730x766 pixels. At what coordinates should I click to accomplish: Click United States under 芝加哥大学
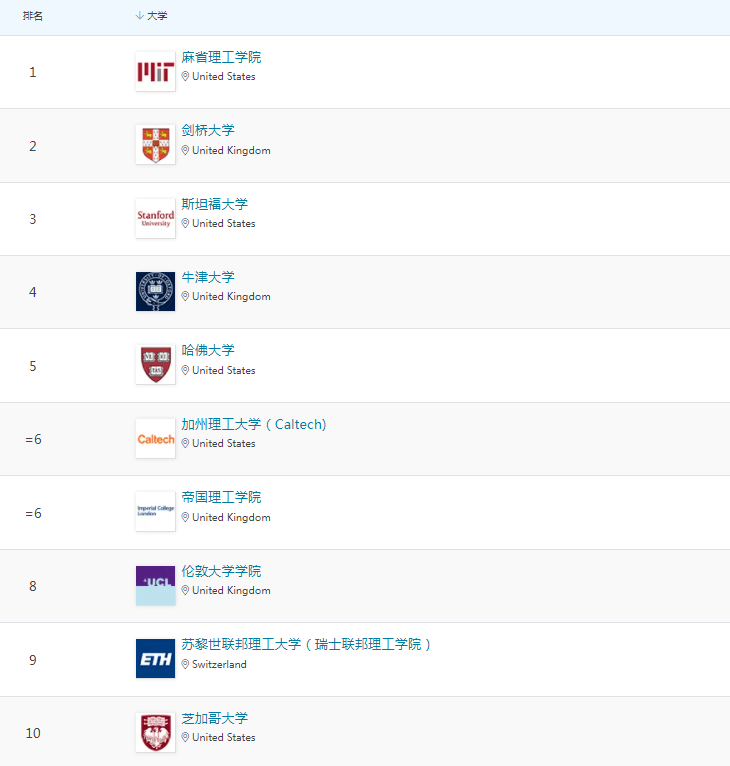pos(224,737)
